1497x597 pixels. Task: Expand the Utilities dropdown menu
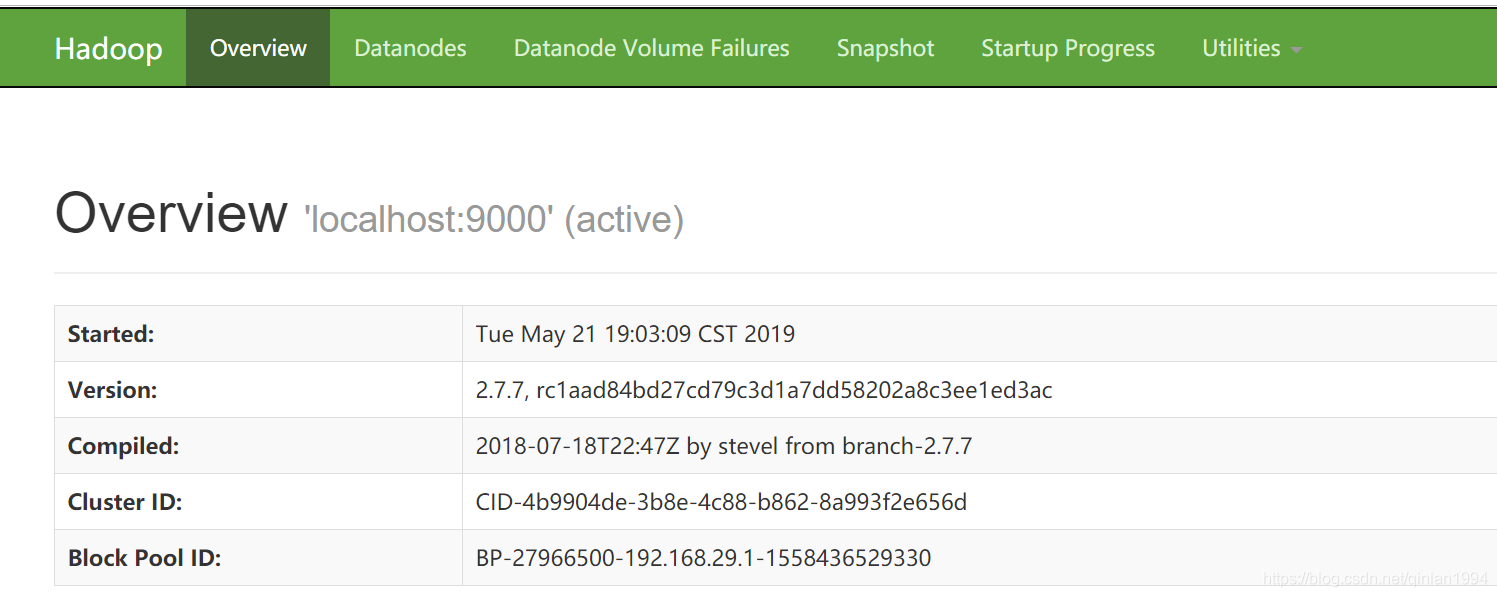[x=1241, y=49]
